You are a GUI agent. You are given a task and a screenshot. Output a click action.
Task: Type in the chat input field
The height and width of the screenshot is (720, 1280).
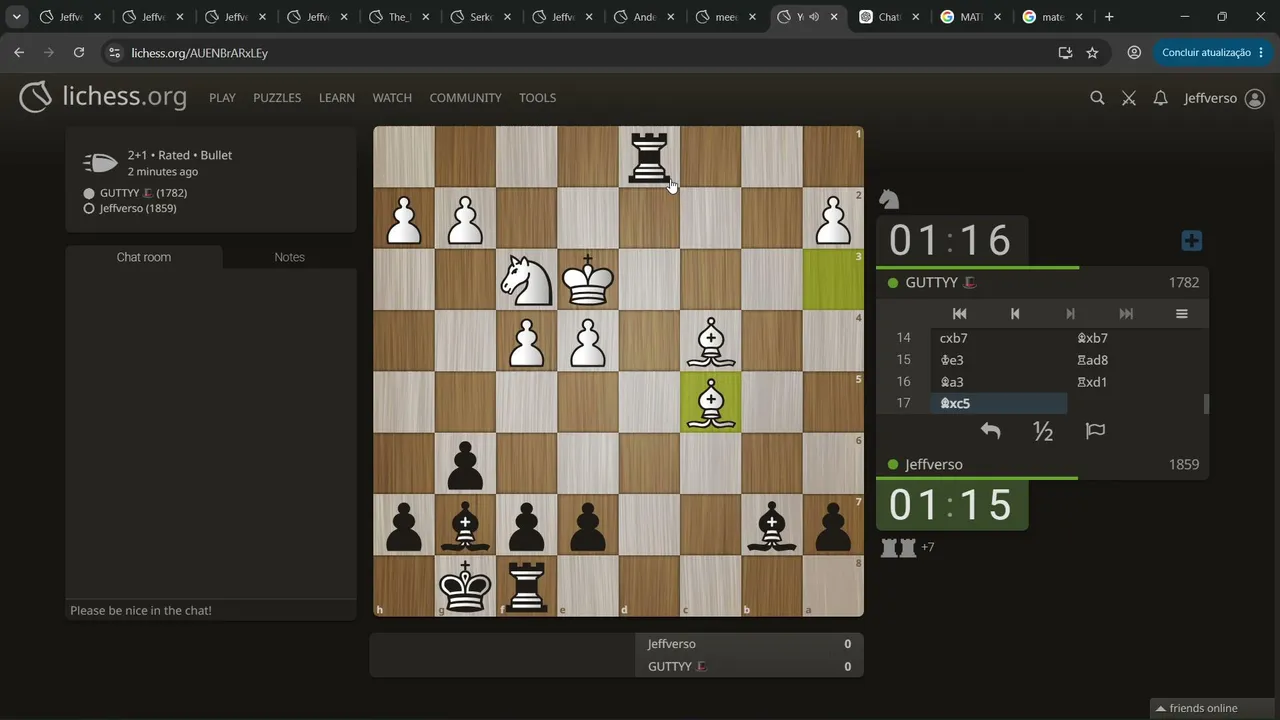(x=210, y=610)
